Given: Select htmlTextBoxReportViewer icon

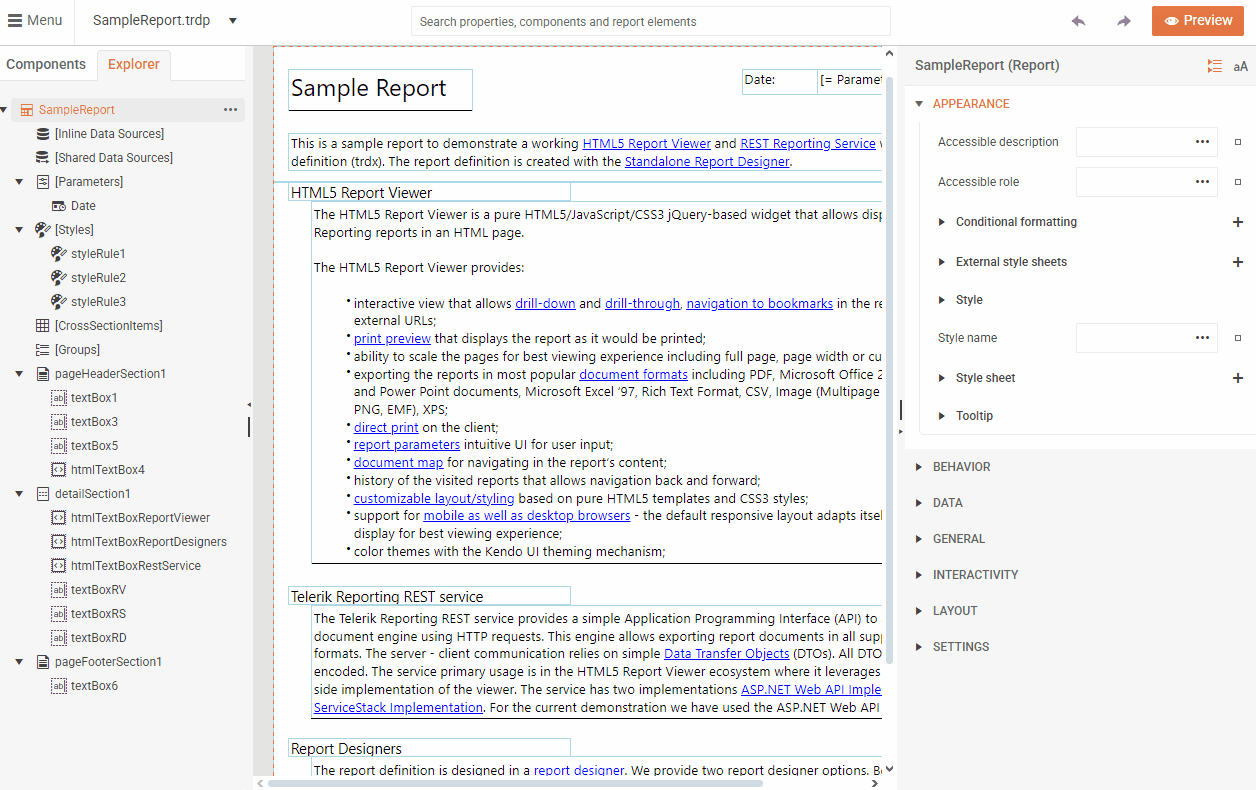Looking at the screenshot, I should 59,518.
